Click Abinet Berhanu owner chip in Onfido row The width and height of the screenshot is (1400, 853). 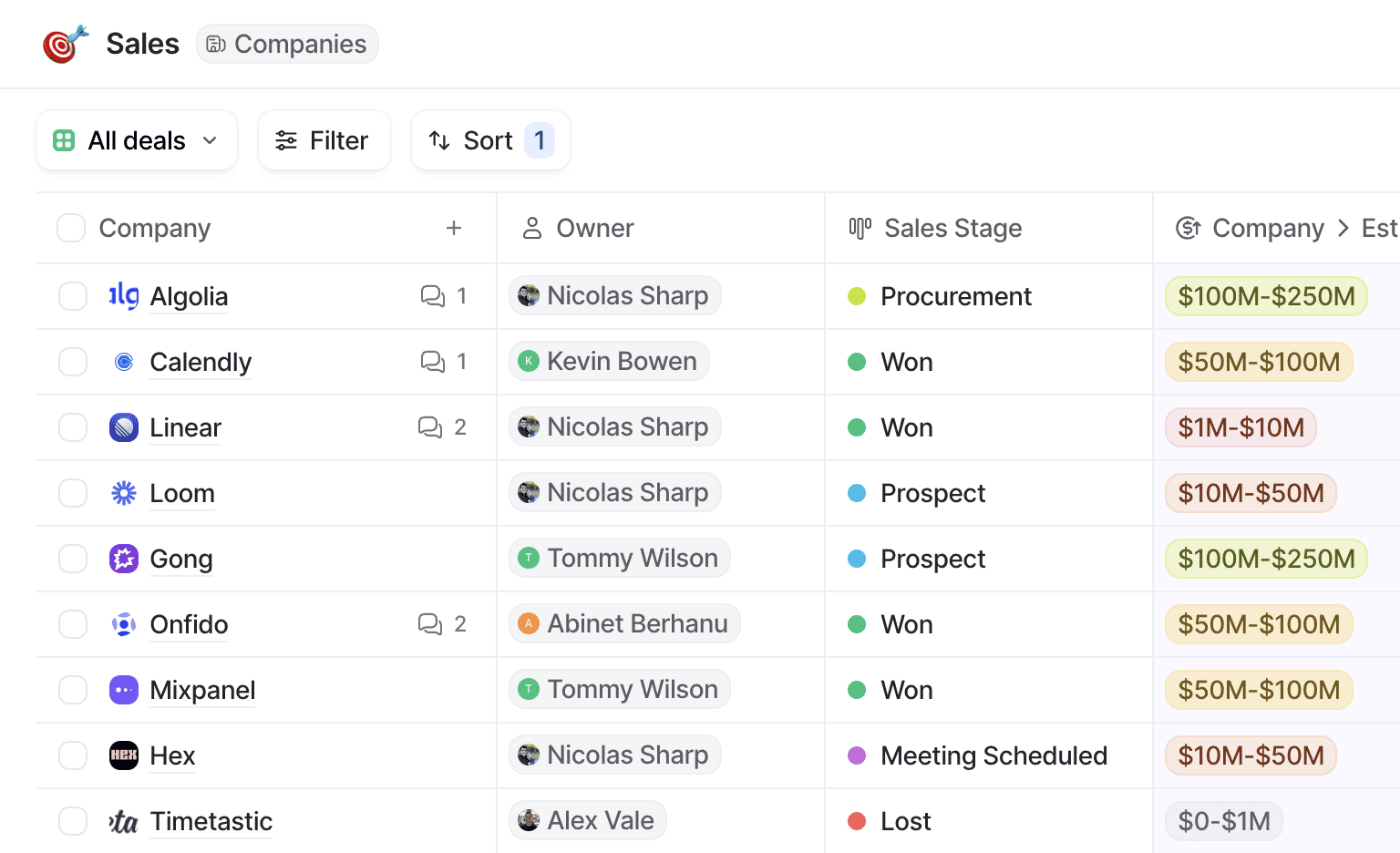pos(624,623)
